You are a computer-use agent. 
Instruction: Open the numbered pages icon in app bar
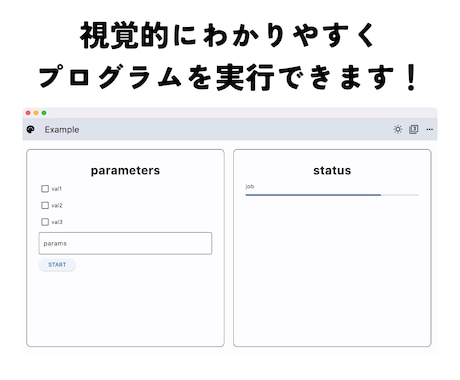point(413,129)
